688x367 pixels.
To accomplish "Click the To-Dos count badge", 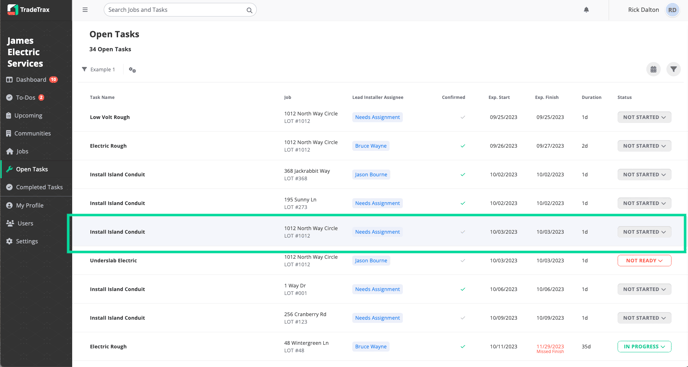I will 41,97.
